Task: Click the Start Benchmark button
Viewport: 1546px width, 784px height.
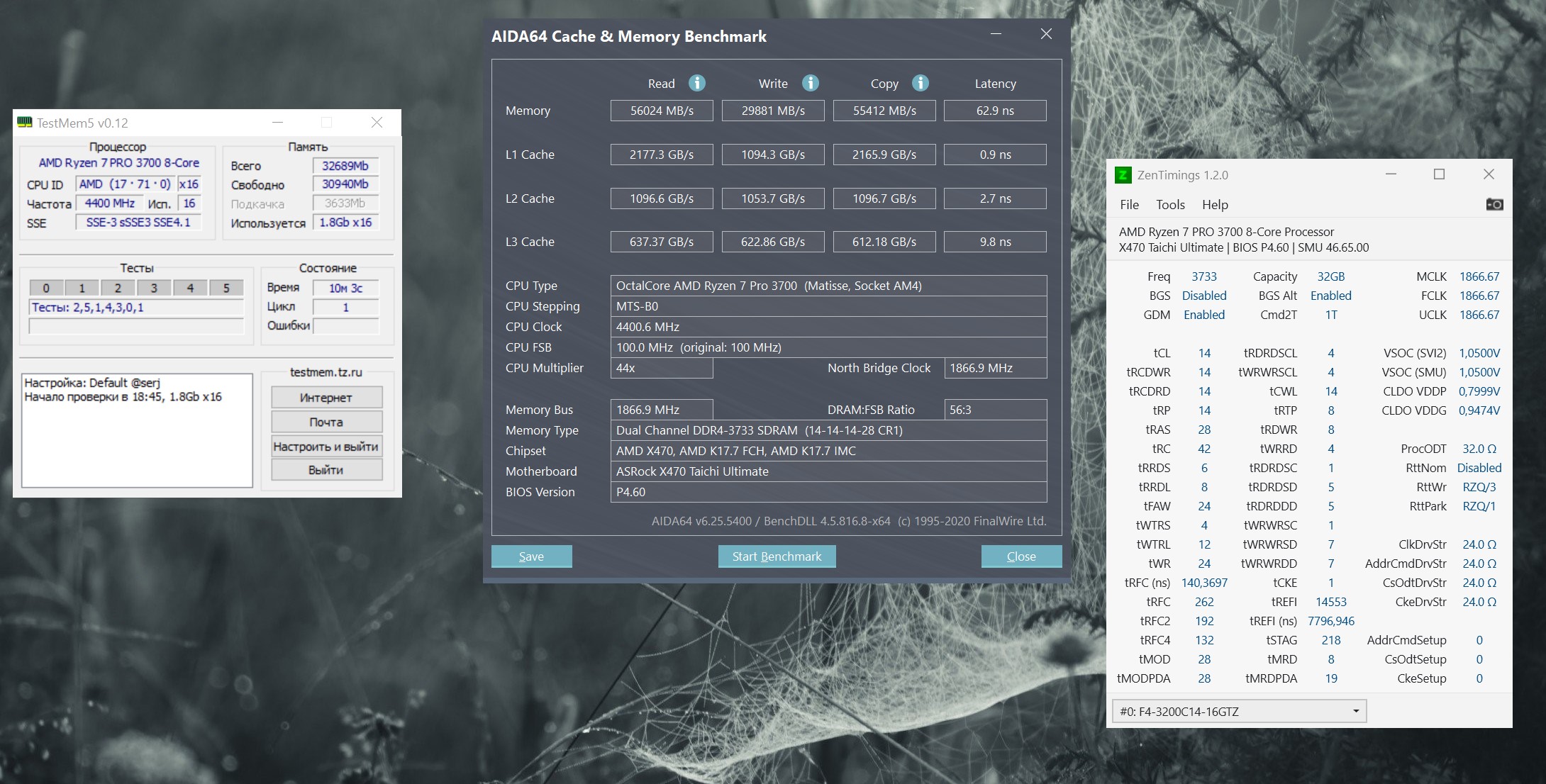Action: (x=777, y=556)
